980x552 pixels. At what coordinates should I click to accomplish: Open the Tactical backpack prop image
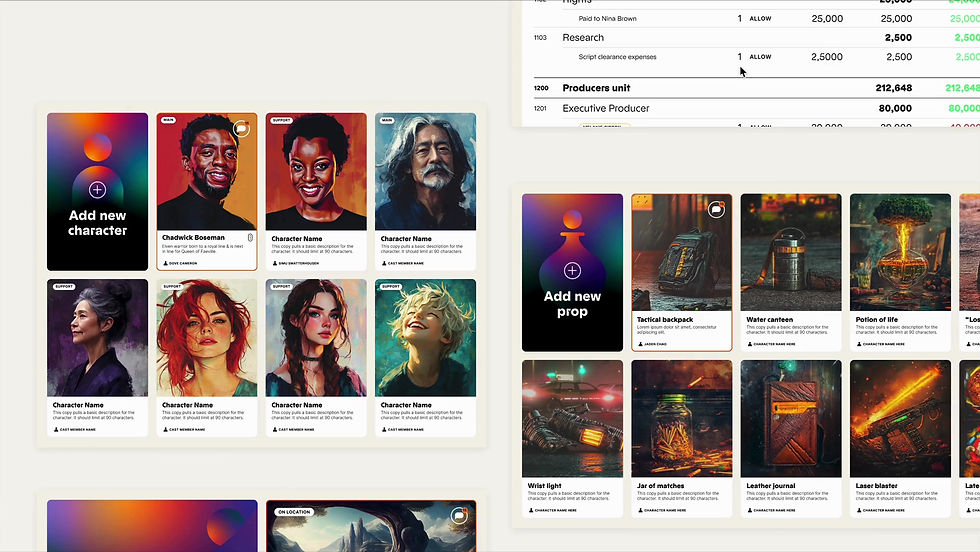coord(682,253)
